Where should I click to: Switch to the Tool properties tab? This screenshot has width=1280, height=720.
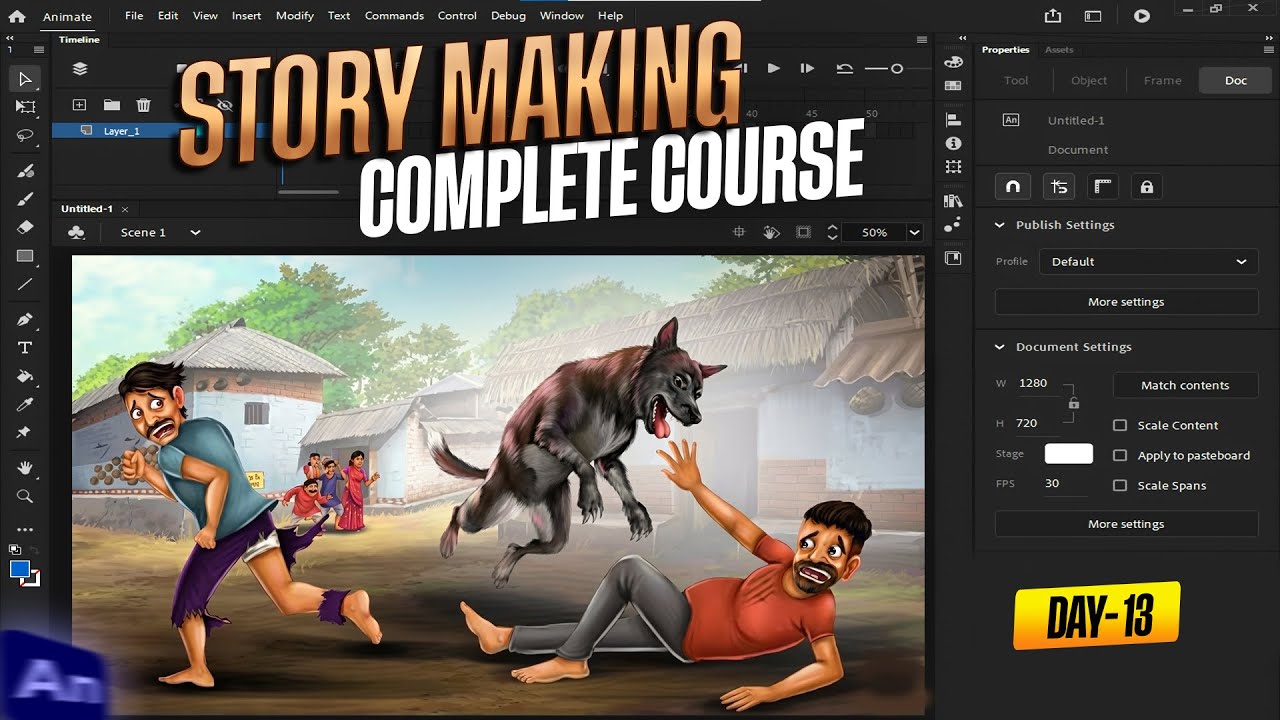[1016, 80]
